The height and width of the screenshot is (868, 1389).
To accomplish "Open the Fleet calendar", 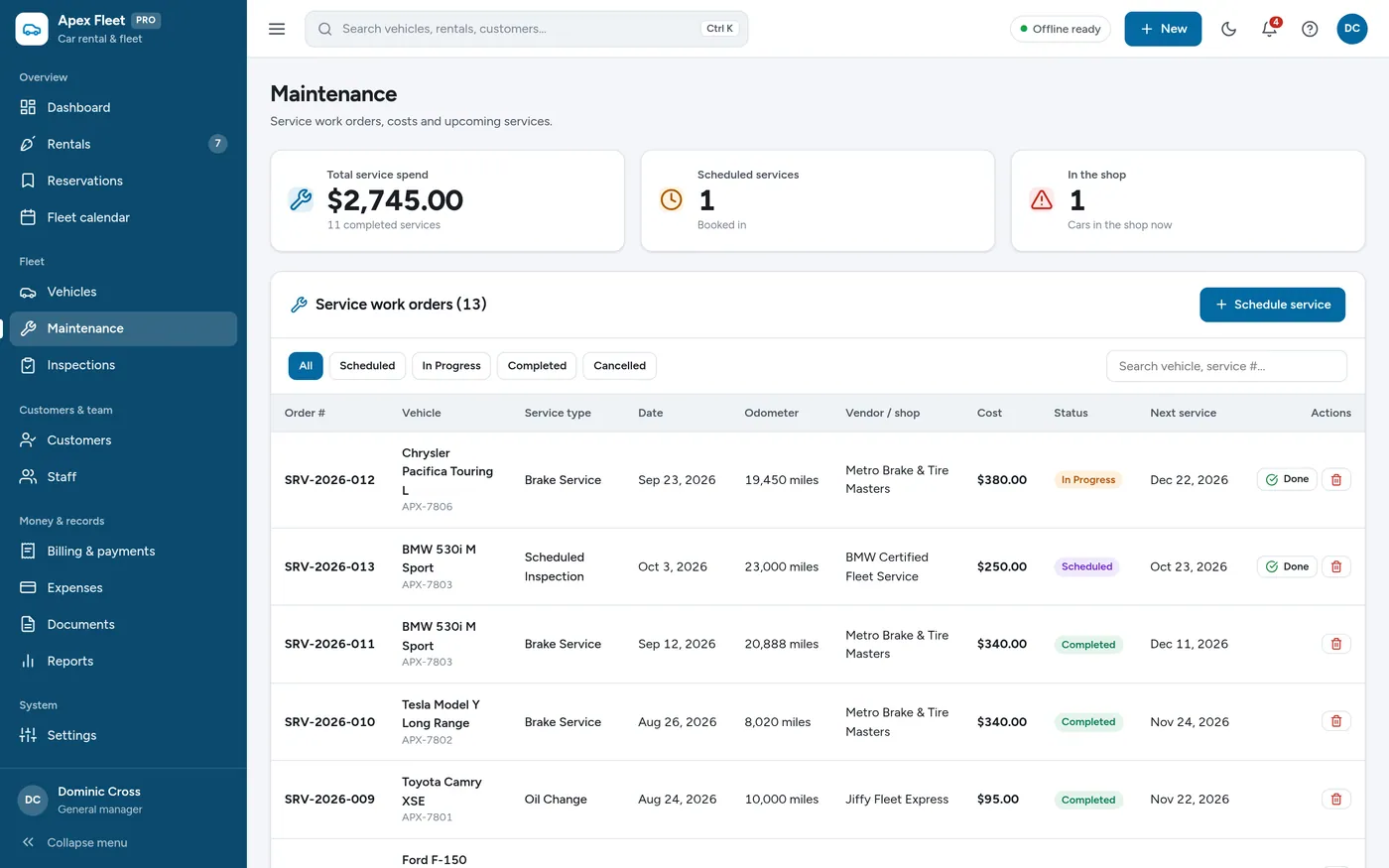I will click(x=123, y=217).
